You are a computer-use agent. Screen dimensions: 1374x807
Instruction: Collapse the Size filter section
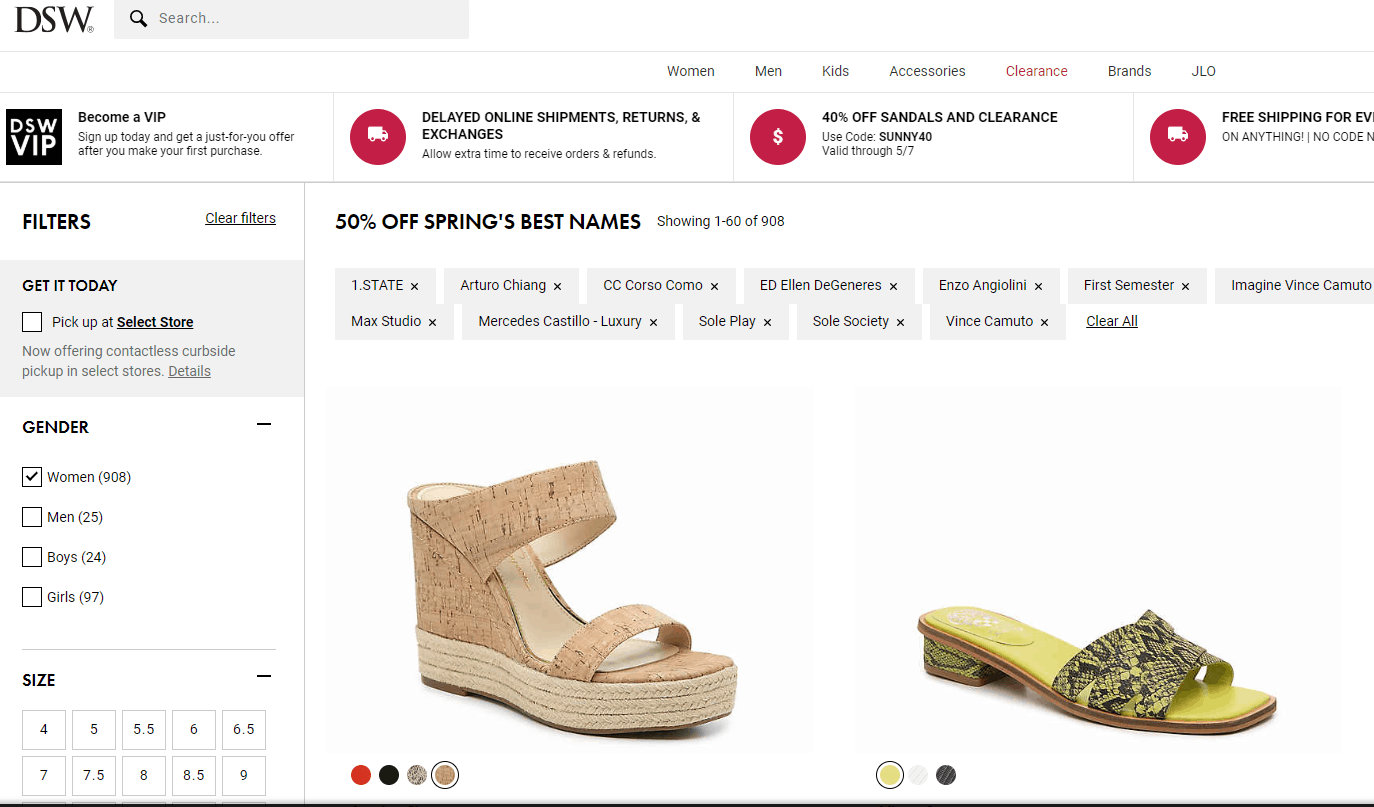pyautogui.click(x=264, y=677)
